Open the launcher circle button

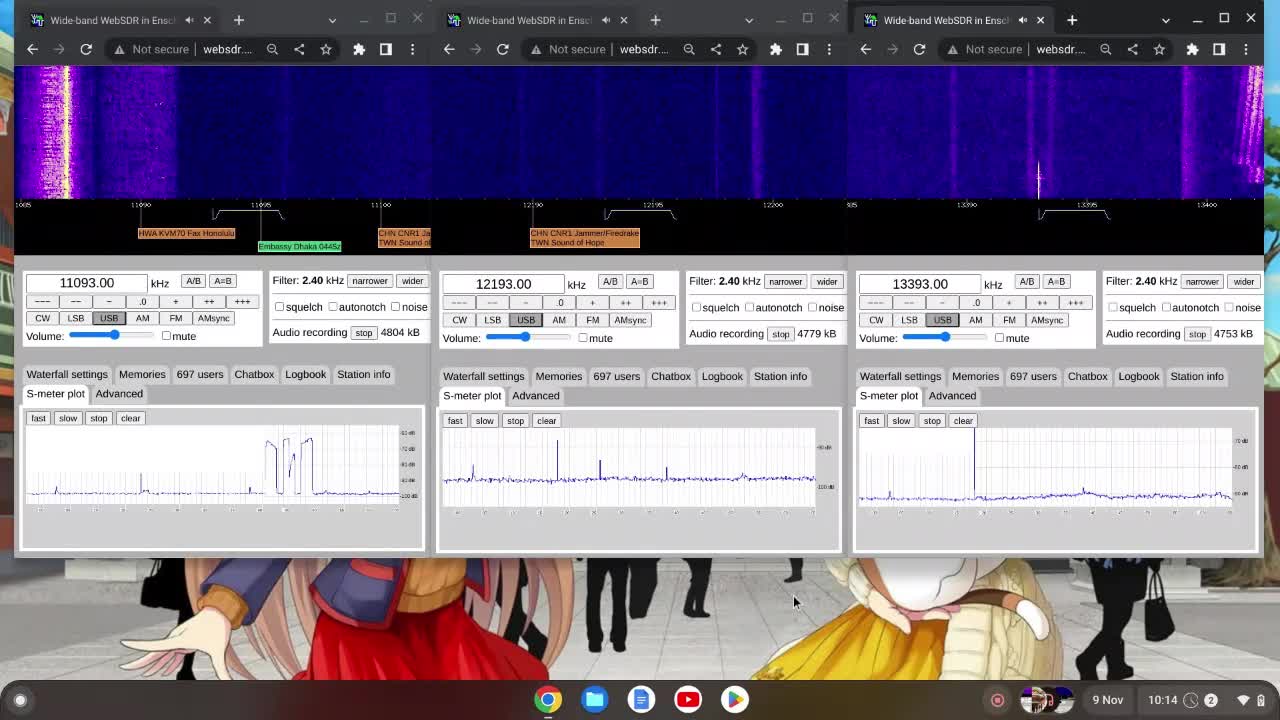19,700
